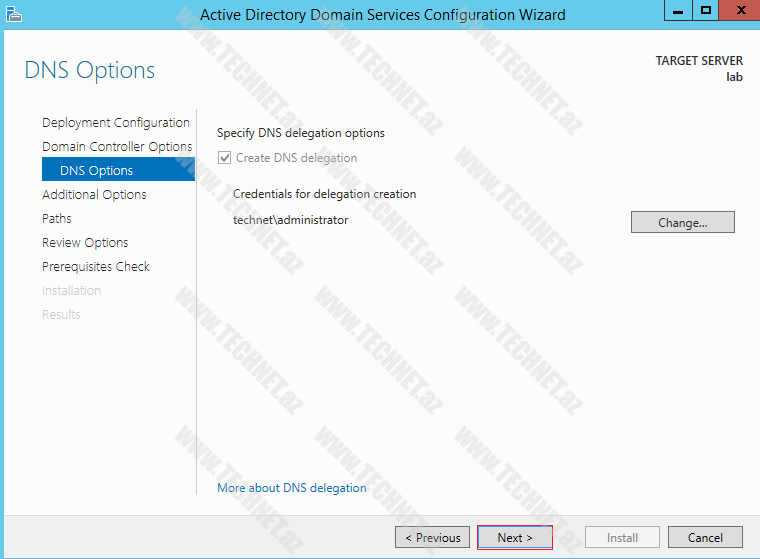Open the More about DNS delegation link
This screenshot has width=760, height=559.
[292, 488]
